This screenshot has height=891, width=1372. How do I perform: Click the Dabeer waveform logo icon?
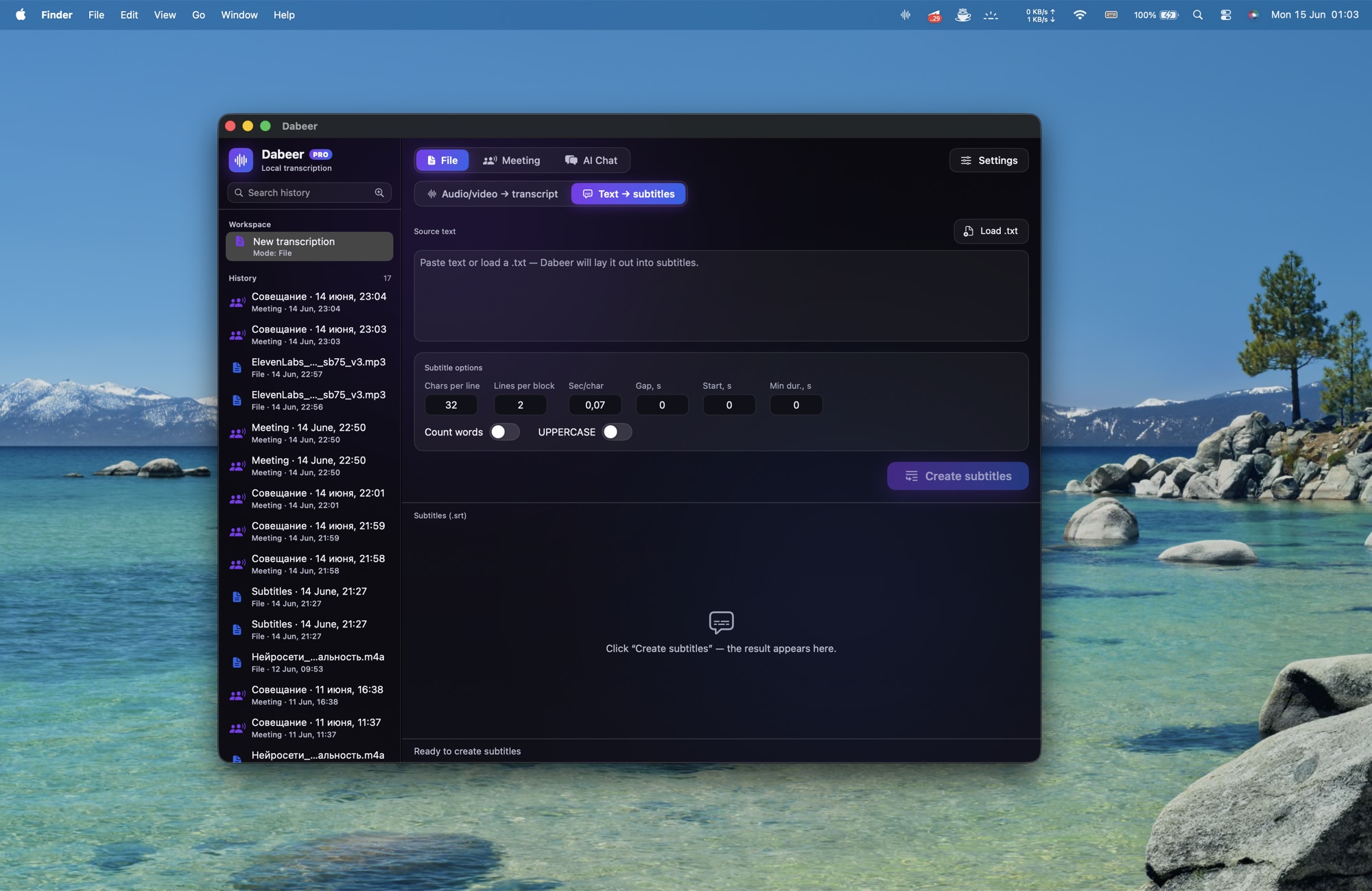point(241,160)
